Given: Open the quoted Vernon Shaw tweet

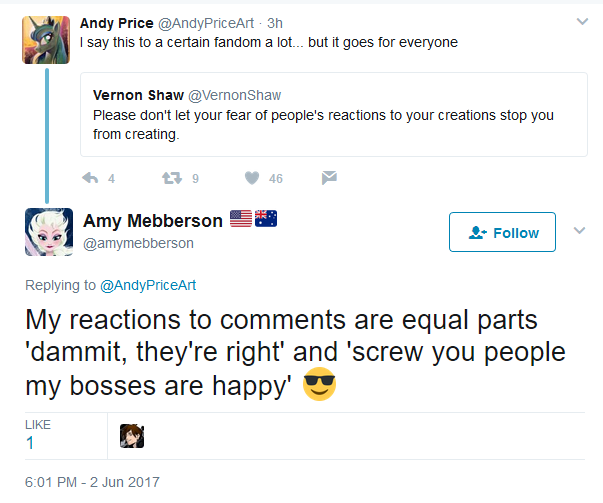Looking at the screenshot, I should coord(331,119).
